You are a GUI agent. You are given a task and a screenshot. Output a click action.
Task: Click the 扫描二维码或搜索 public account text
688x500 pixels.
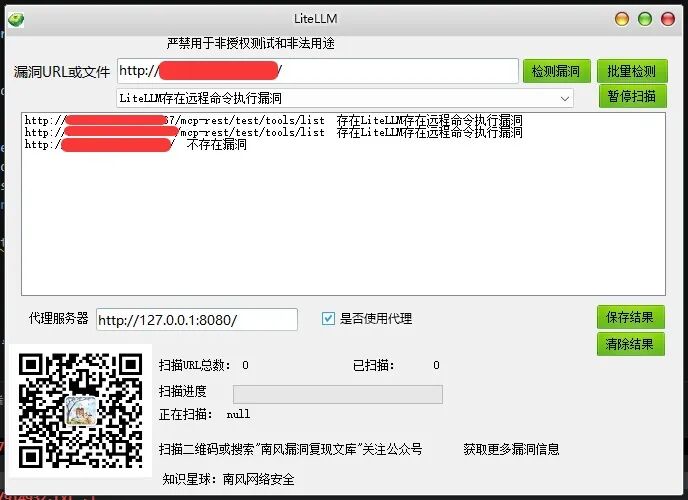(290, 449)
